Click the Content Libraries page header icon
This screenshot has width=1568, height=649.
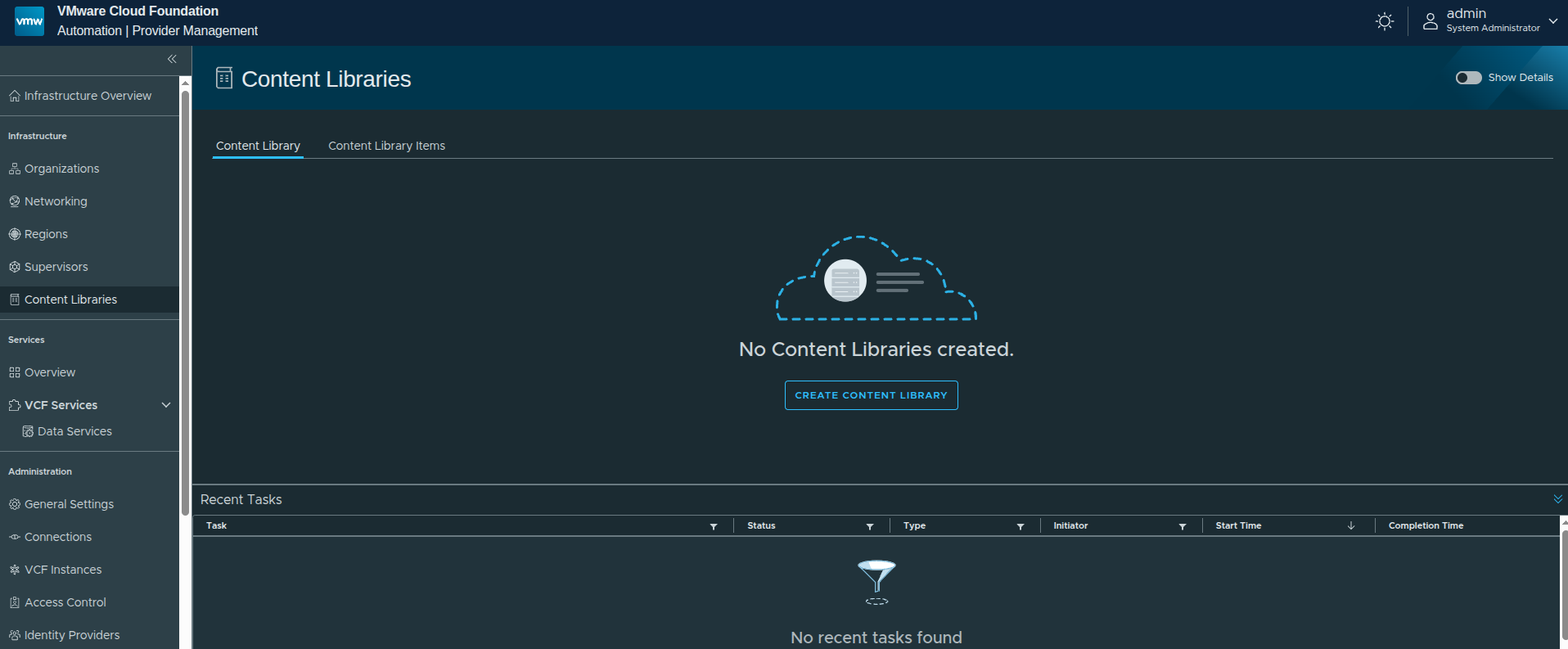(x=224, y=78)
